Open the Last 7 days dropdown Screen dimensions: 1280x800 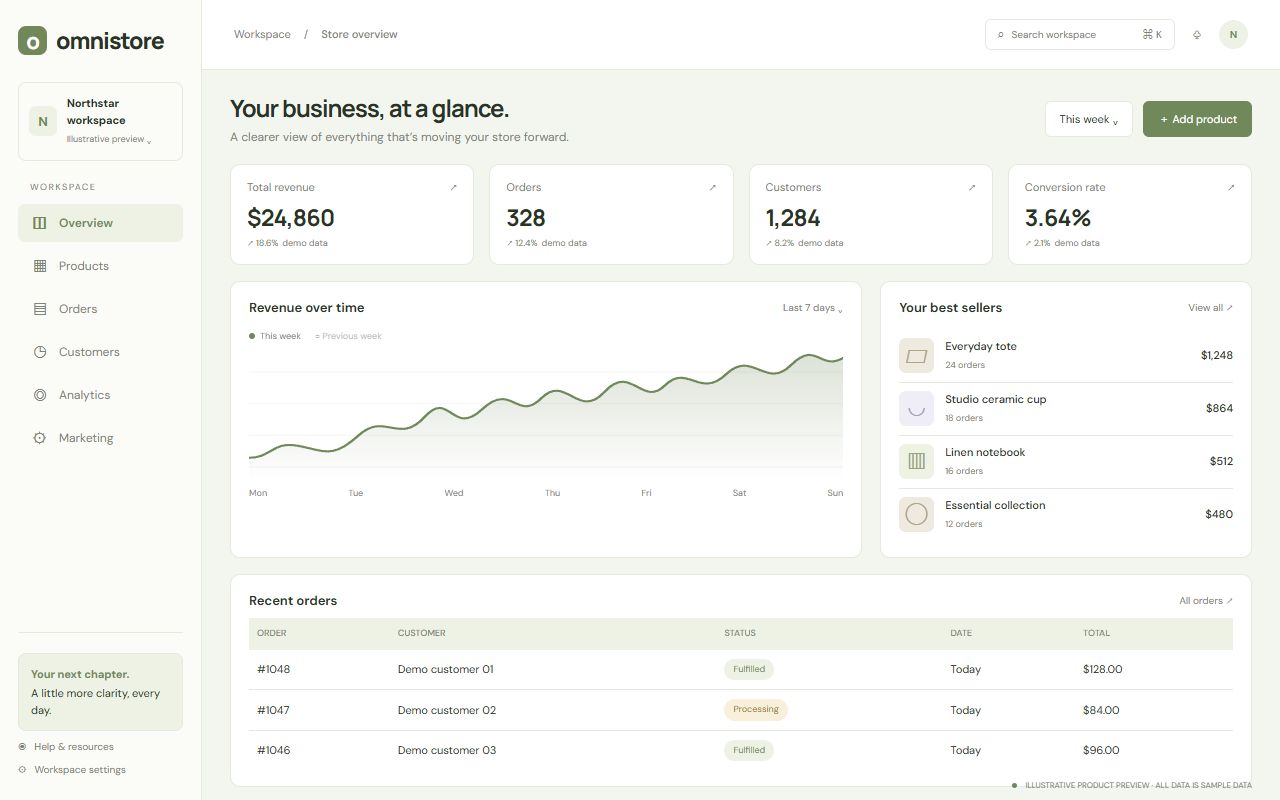(813, 308)
